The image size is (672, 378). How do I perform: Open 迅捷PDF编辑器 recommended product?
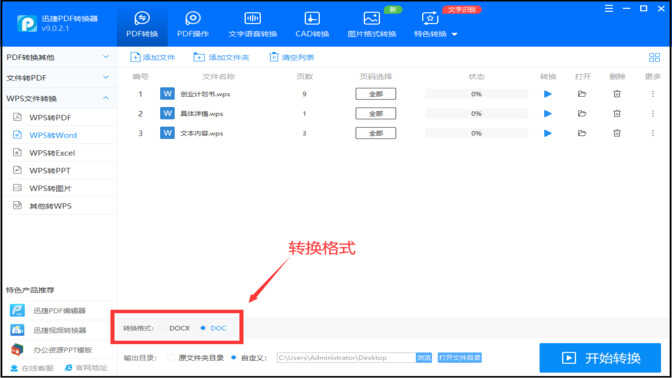48,310
